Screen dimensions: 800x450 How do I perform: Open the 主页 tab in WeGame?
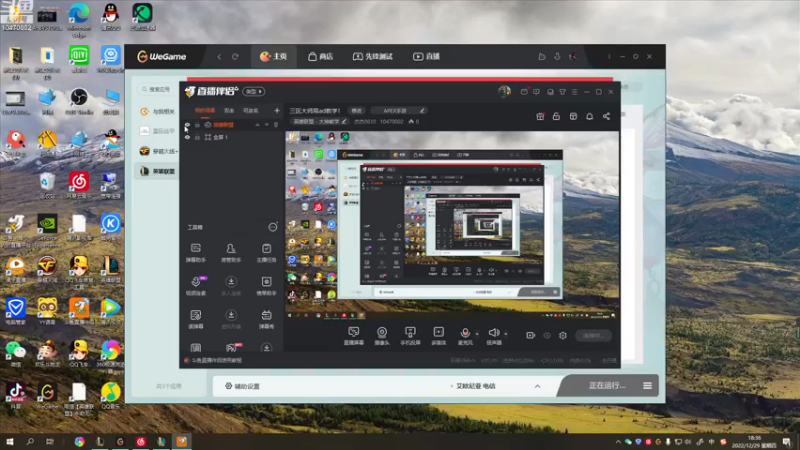(x=273, y=57)
